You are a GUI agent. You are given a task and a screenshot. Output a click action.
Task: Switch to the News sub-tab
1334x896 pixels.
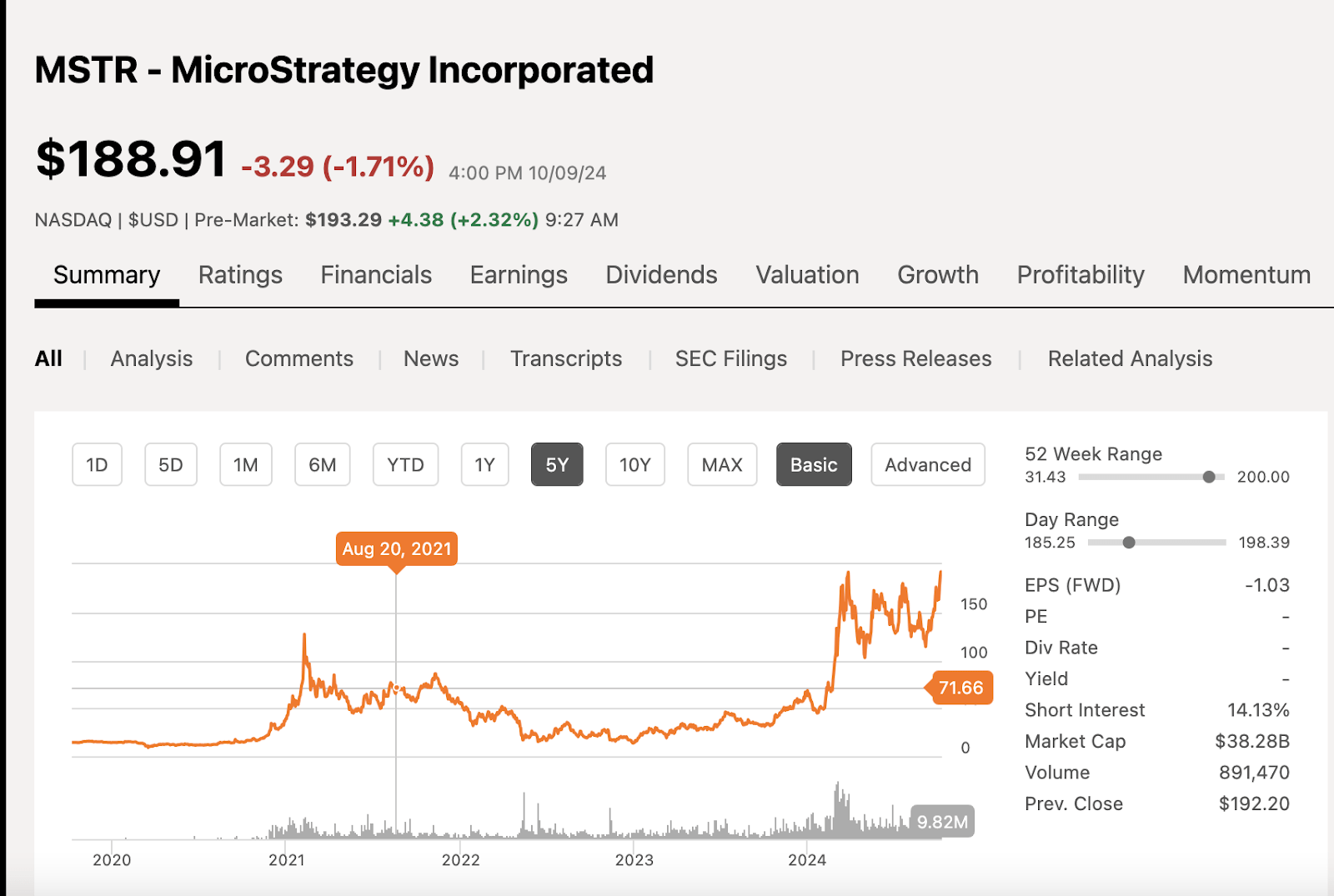[x=430, y=358]
